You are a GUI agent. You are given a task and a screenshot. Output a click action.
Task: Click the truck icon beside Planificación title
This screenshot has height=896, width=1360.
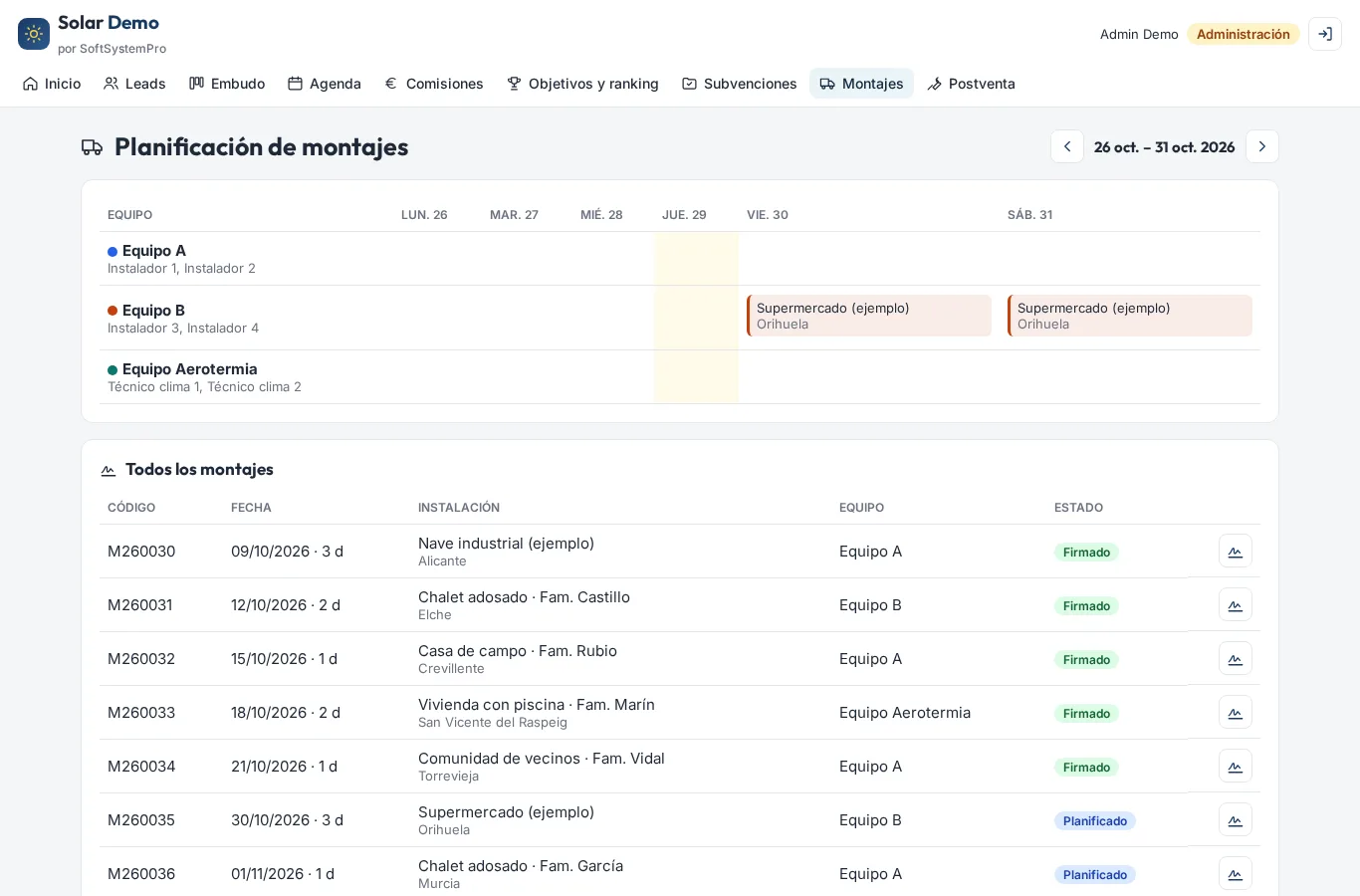tap(92, 147)
